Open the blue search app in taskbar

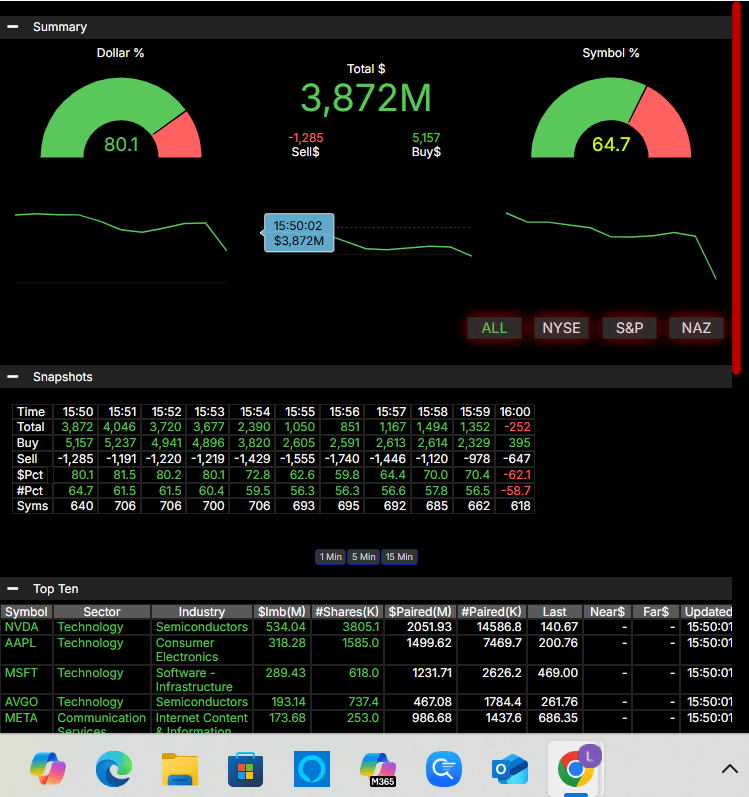pyautogui.click(x=444, y=769)
